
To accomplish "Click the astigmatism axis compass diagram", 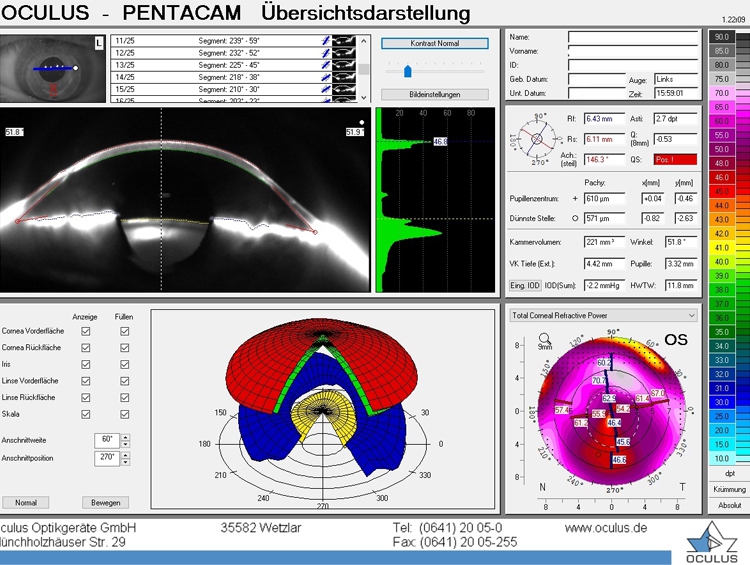I will click(537, 139).
